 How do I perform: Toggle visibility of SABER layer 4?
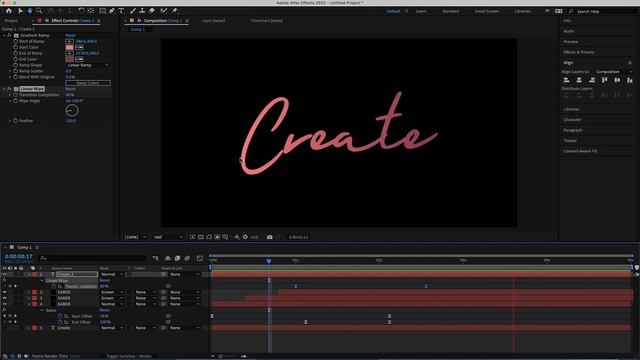(x=4, y=304)
